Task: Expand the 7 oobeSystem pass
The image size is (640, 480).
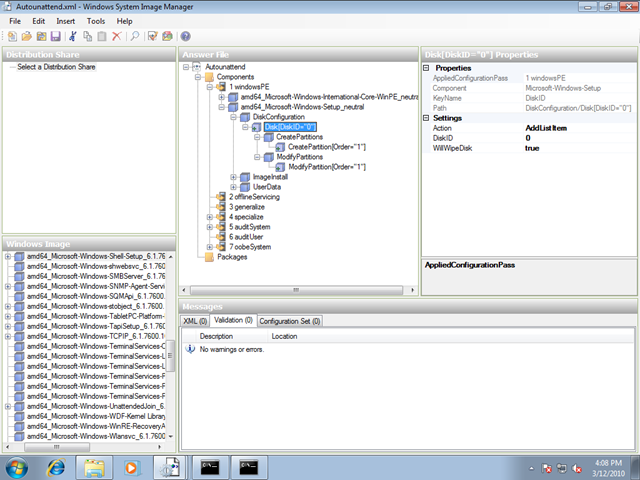Action: [210, 247]
